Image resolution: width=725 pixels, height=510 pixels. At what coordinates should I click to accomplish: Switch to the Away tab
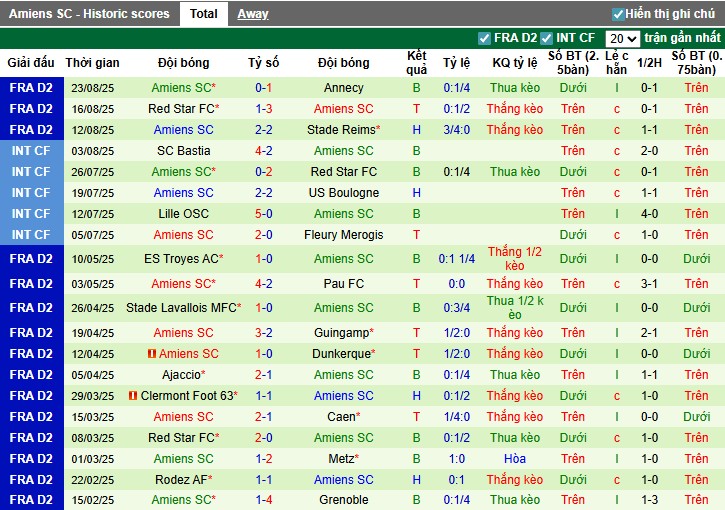click(252, 14)
